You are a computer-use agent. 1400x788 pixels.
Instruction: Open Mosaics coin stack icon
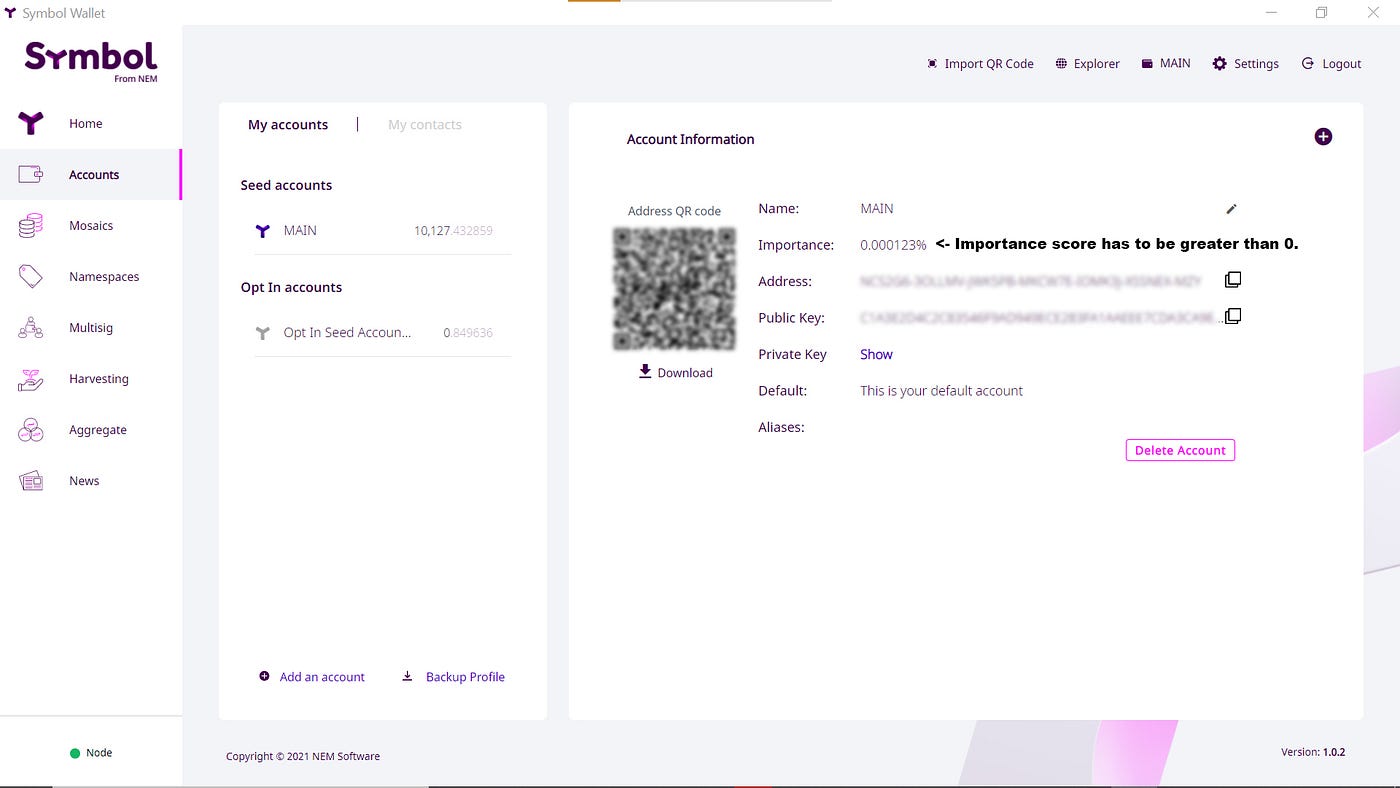[31, 226]
